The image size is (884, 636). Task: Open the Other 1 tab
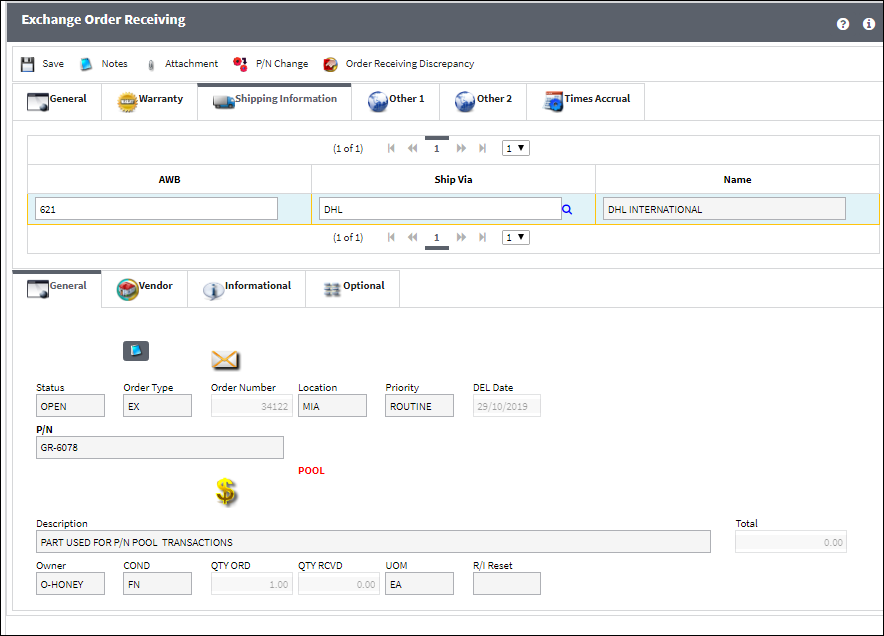tap(395, 101)
